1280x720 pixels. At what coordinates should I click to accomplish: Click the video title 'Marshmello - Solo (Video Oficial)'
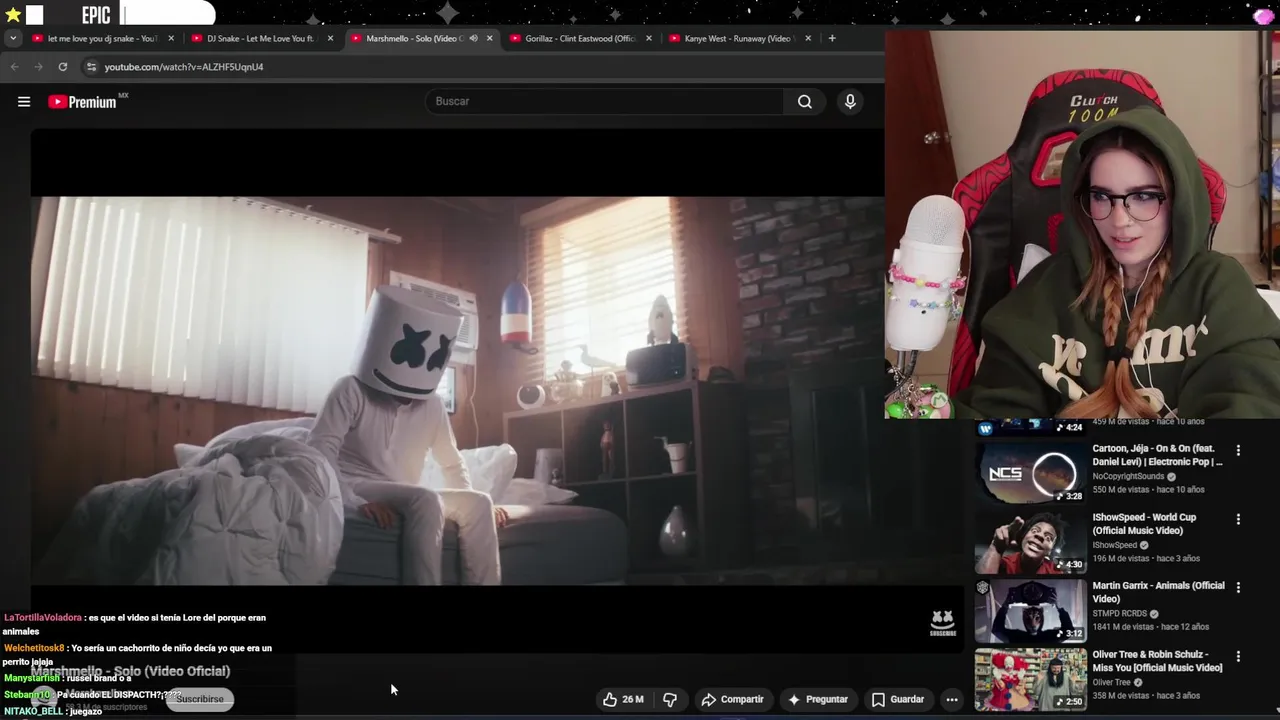tap(131, 671)
